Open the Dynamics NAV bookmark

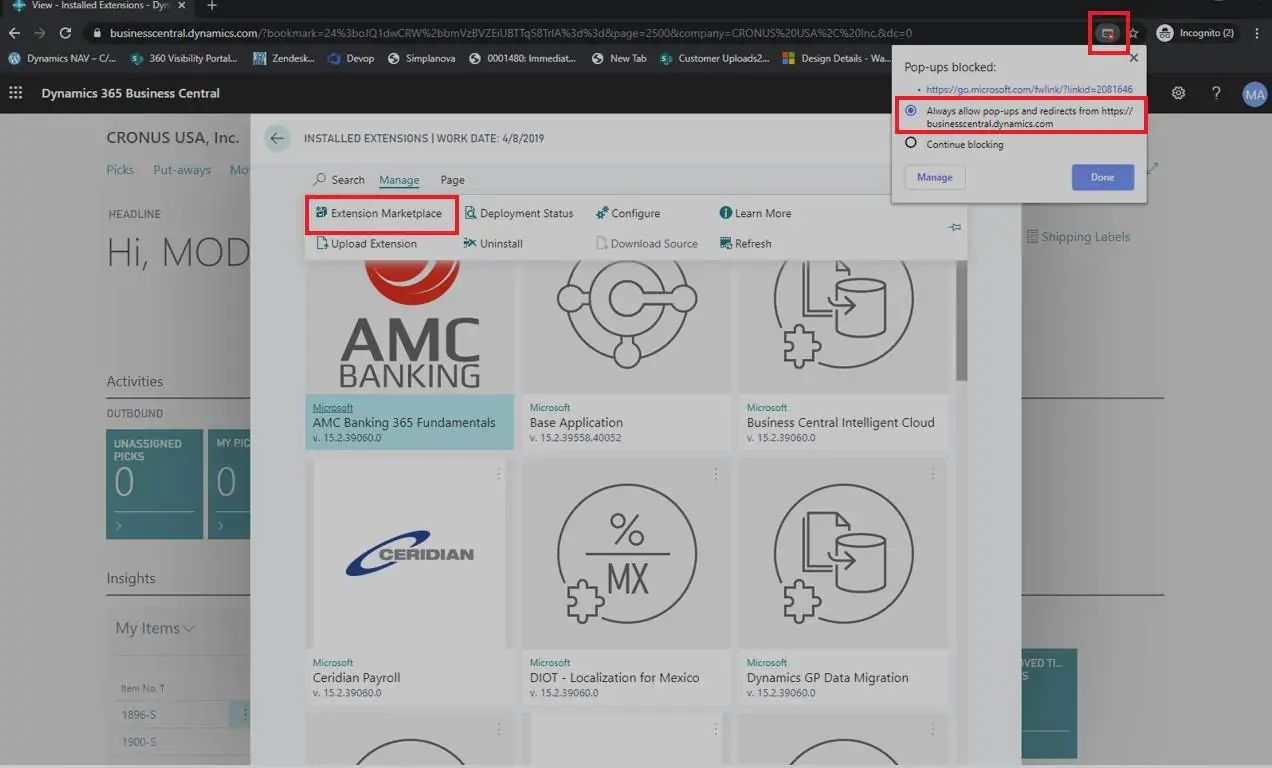click(62, 58)
